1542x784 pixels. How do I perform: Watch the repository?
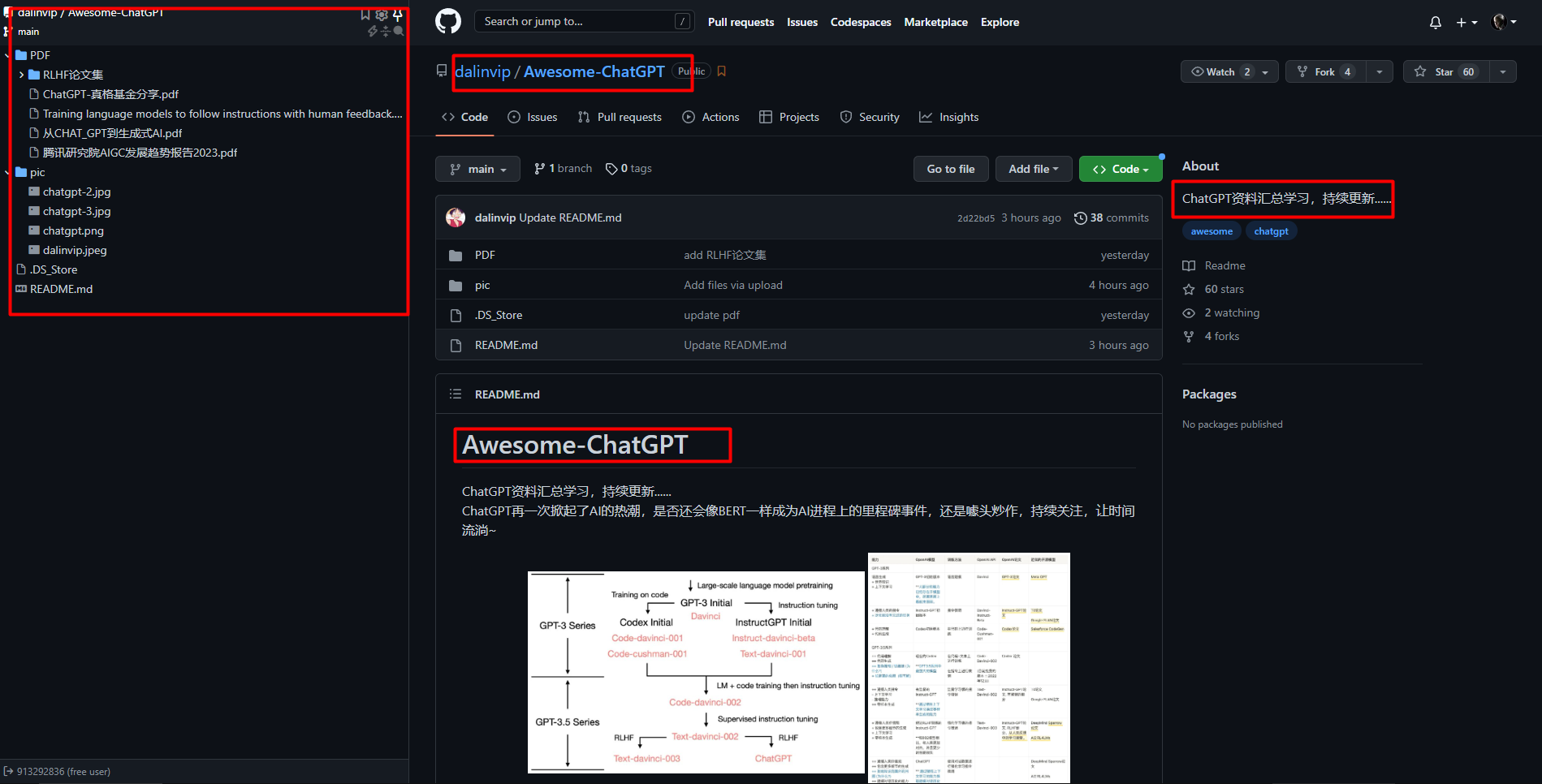pyautogui.click(x=1229, y=71)
